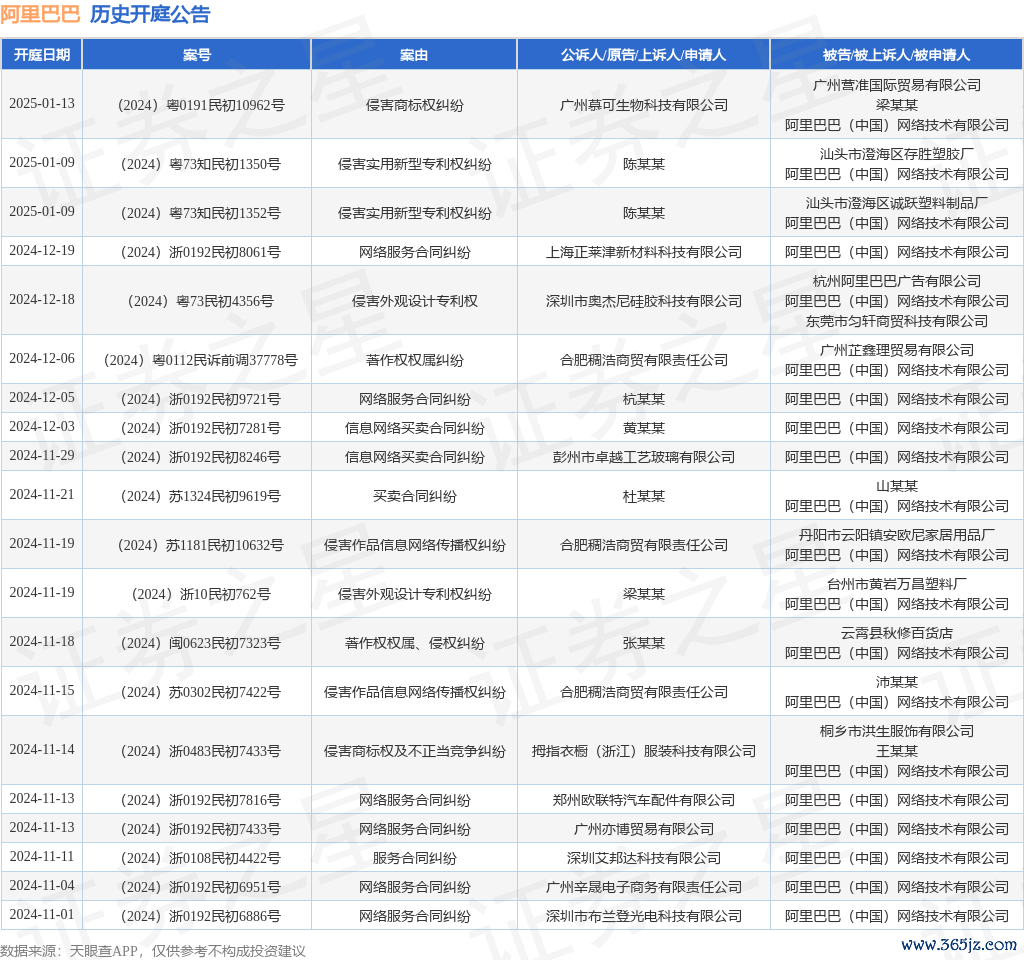Select case number 闽0623民初7323号
Screen dimensions: 1024x960
coord(225,643)
